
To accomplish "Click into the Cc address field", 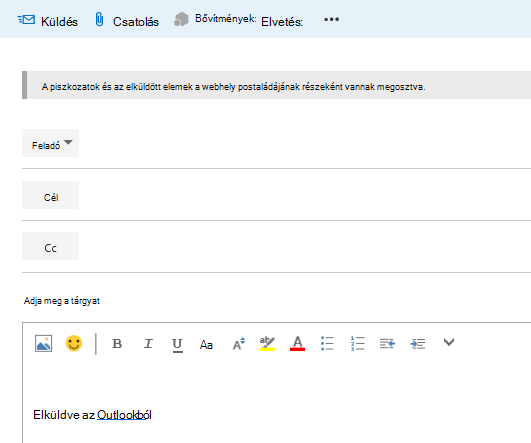I will click(305, 246).
